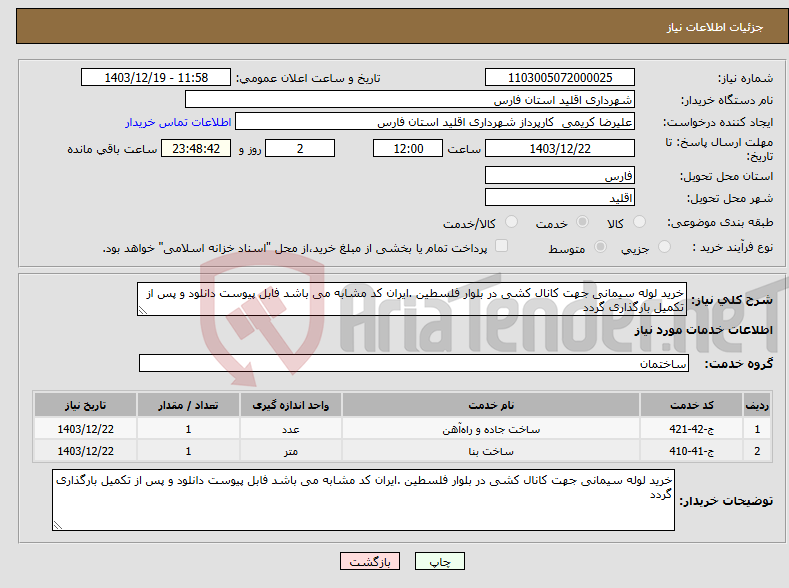Screen dimensions: 789x588
Task: Click service code ج-42-421 cell
Action: [x=691, y=429]
